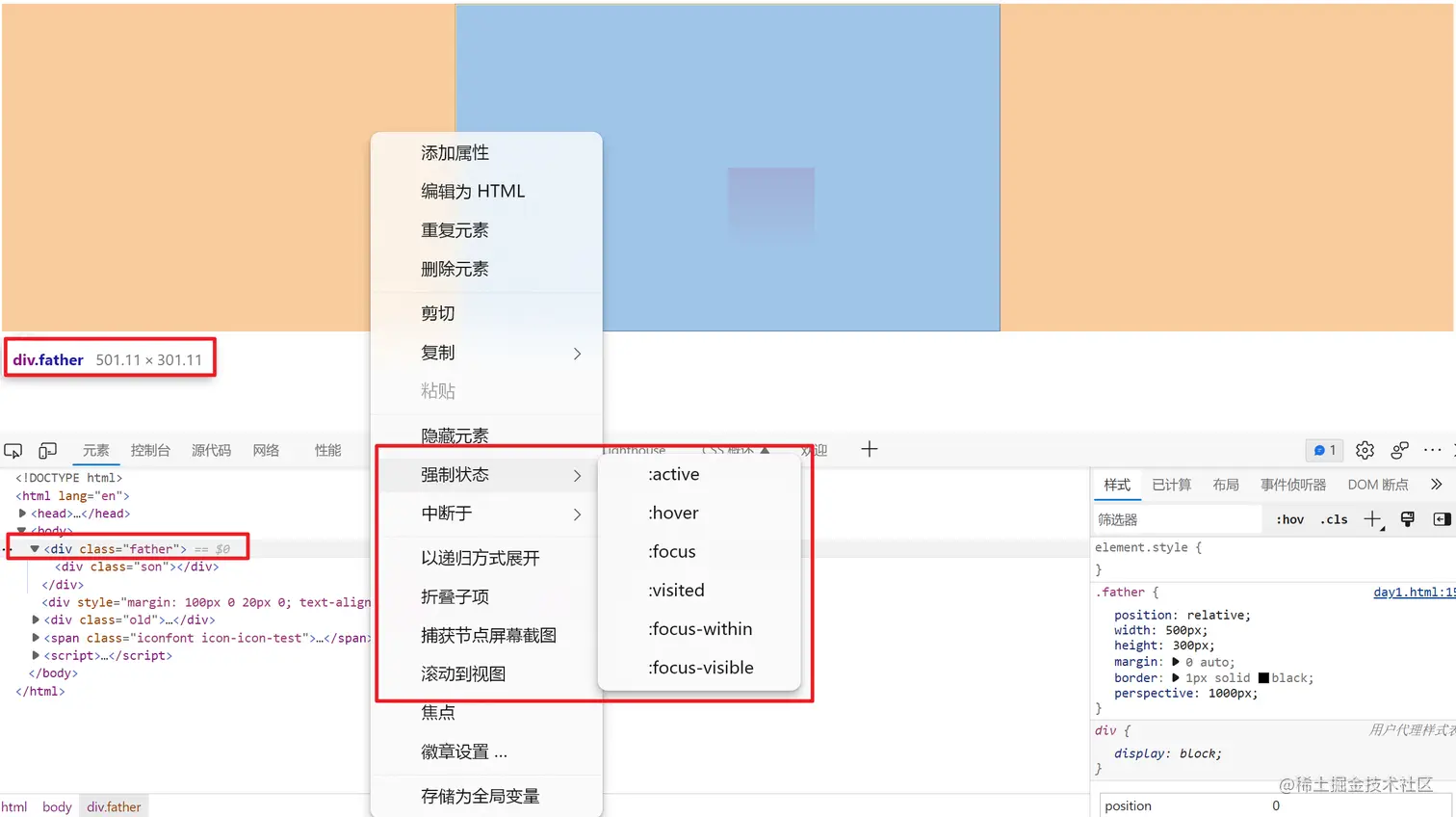Screen dimensions: 1456x817
Task: Force the :focus-within state
Action: (x=699, y=628)
